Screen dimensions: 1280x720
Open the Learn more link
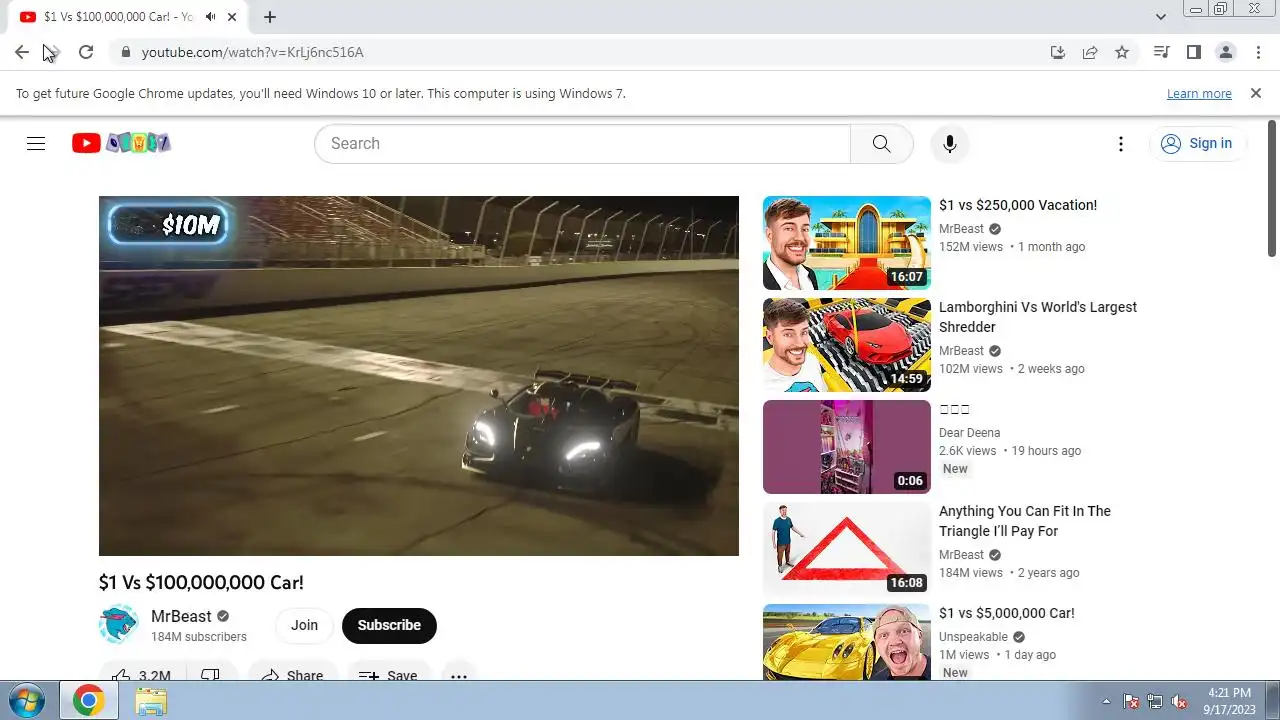point(1199,94)
